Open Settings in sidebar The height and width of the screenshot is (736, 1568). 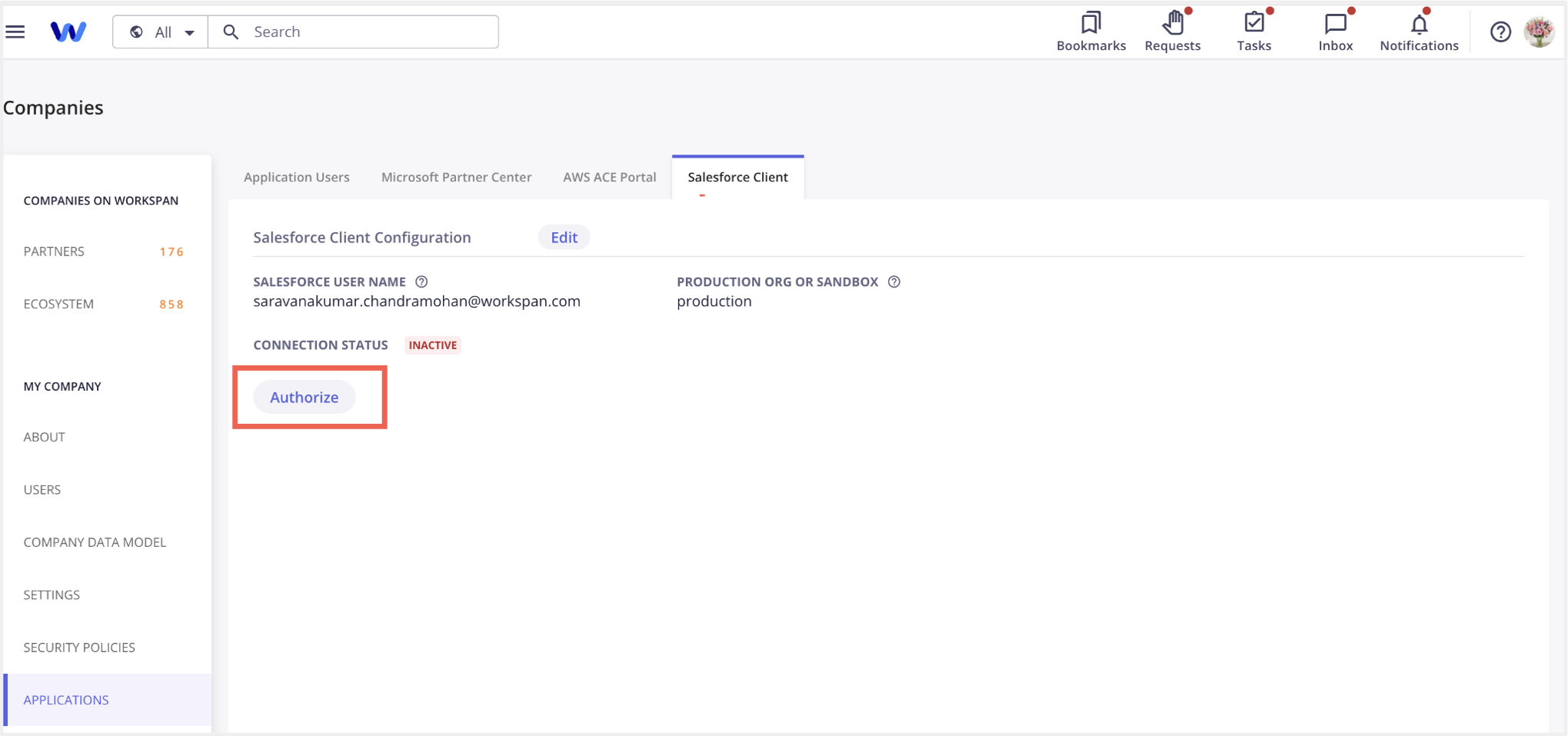click(x=107, y=594)
